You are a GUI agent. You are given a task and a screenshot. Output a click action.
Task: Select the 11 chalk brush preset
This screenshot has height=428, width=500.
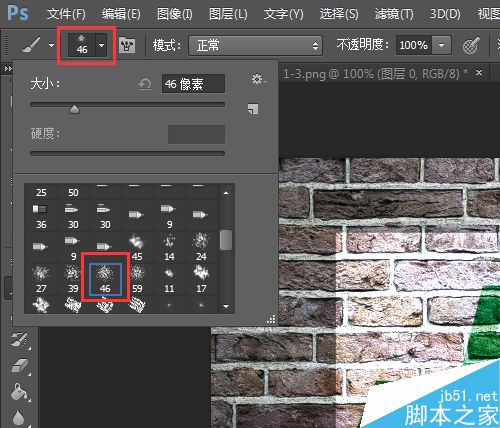[169, 280]
